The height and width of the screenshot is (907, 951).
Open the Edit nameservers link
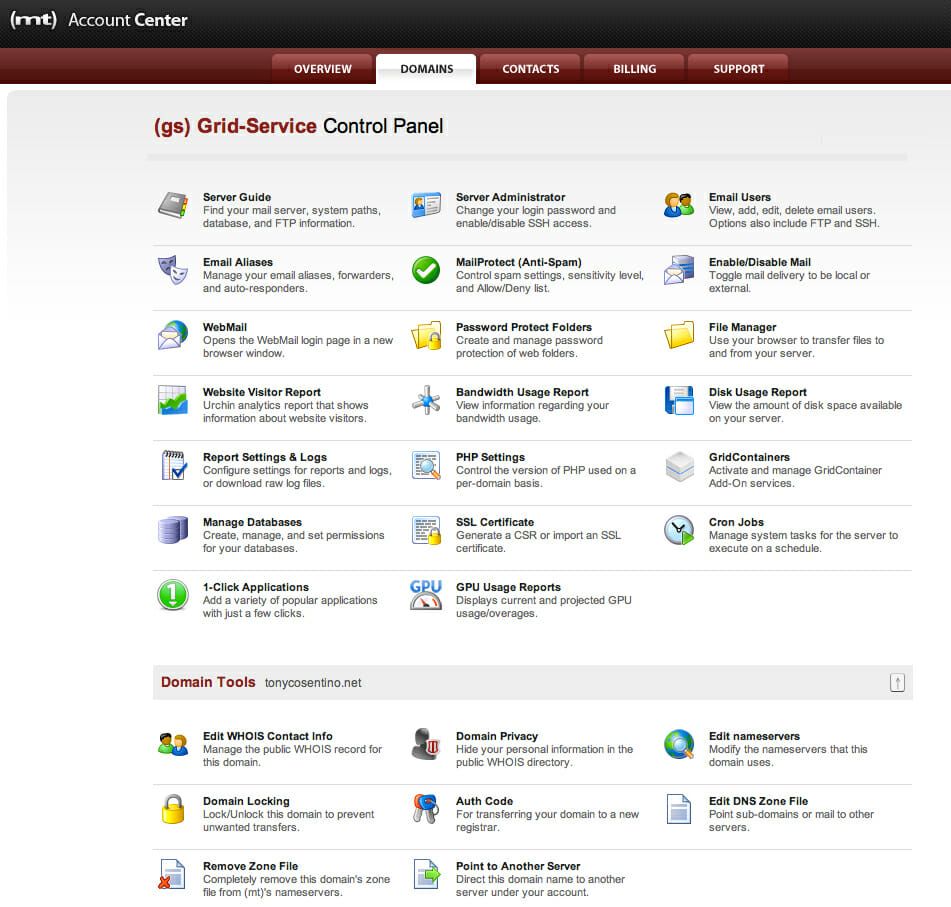point(754,736)
